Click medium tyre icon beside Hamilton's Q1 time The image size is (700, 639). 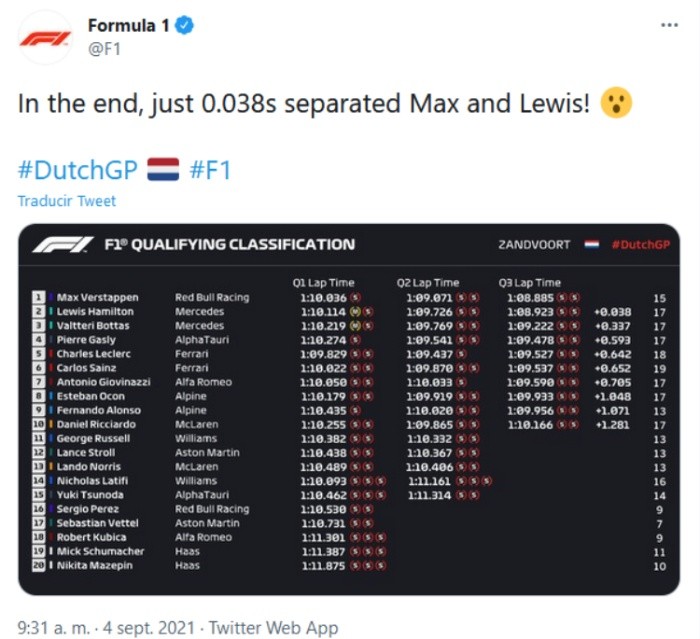(354, 312)
